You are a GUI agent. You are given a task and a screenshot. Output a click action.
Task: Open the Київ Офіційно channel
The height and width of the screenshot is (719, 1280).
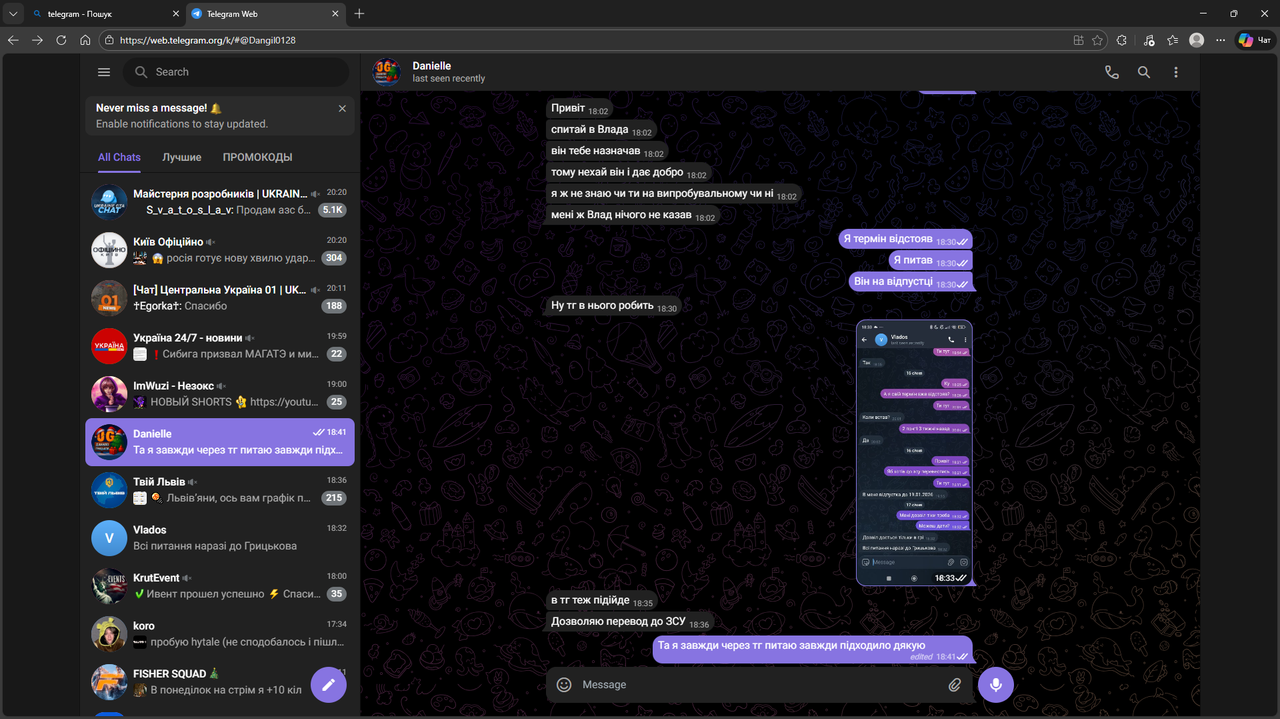(x=220, y=249)
